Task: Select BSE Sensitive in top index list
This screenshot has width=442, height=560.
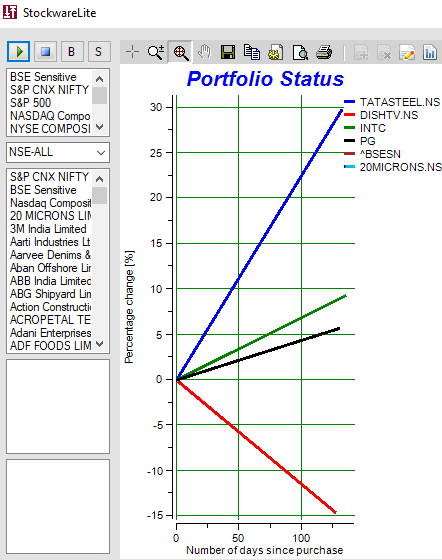Action: click(x=43, y=77)
